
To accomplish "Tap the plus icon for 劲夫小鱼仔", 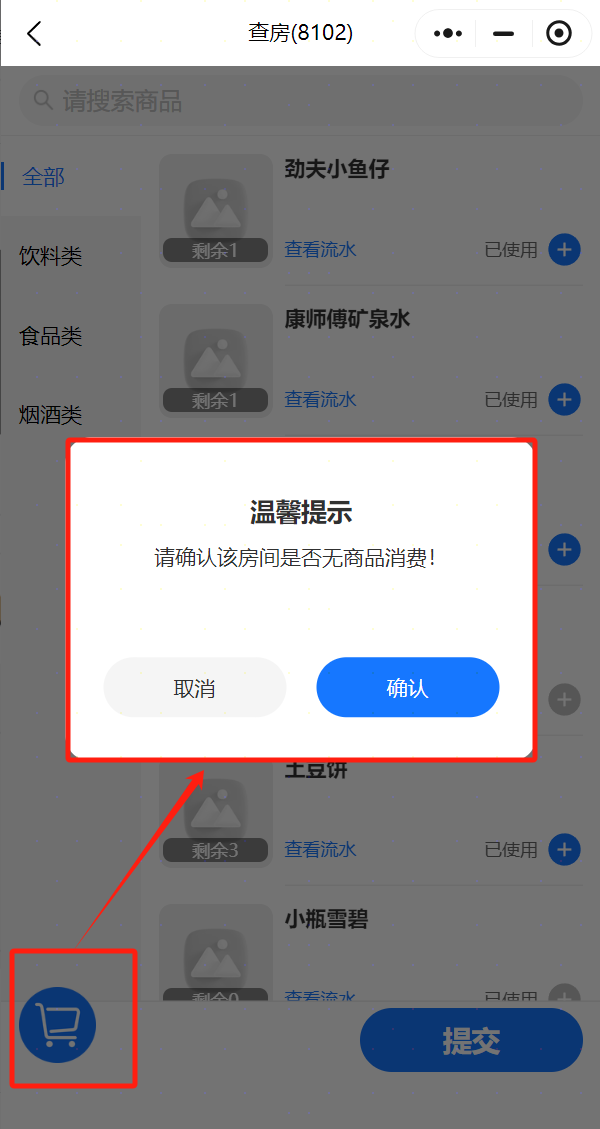I will (x=565, y=250).
